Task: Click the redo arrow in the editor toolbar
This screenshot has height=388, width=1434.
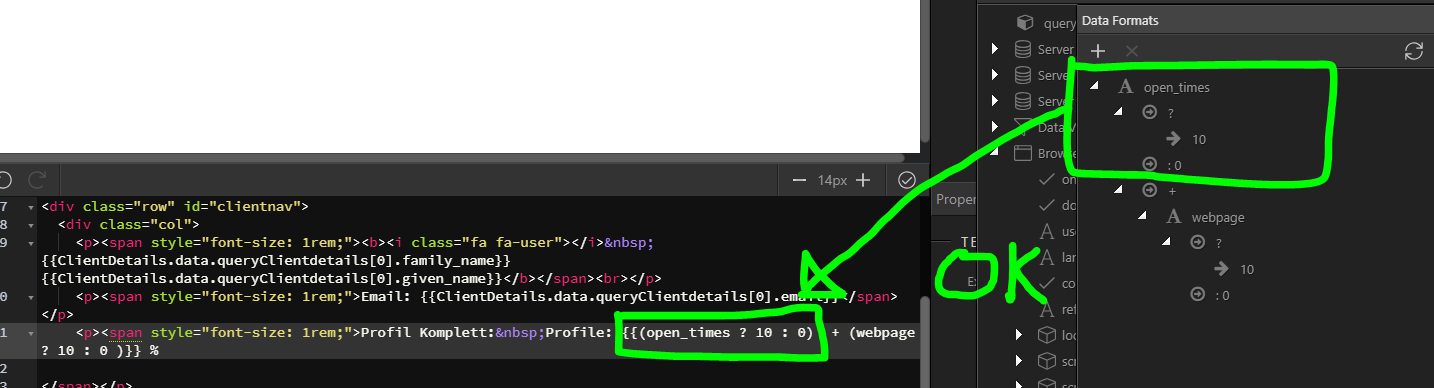Action: point(38,180)
